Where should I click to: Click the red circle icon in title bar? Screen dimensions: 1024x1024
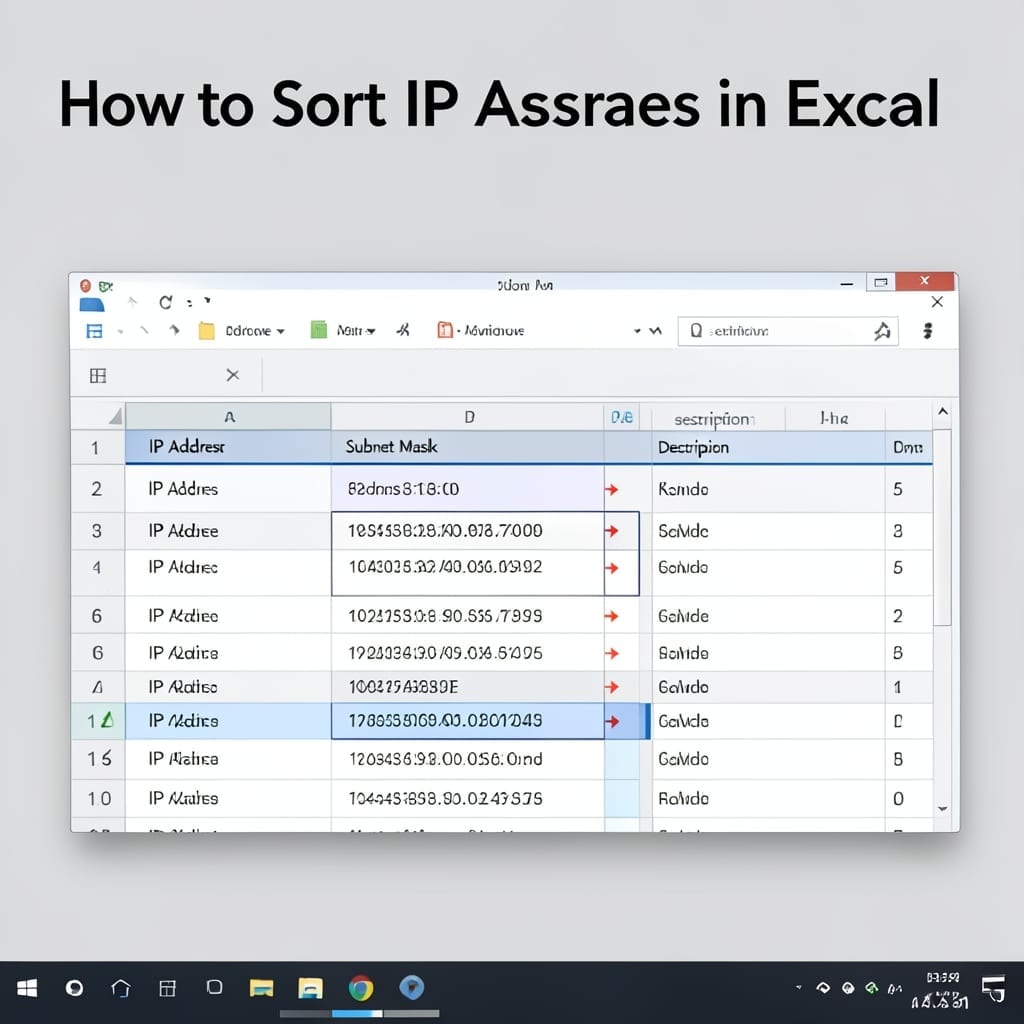coord(86,285)
